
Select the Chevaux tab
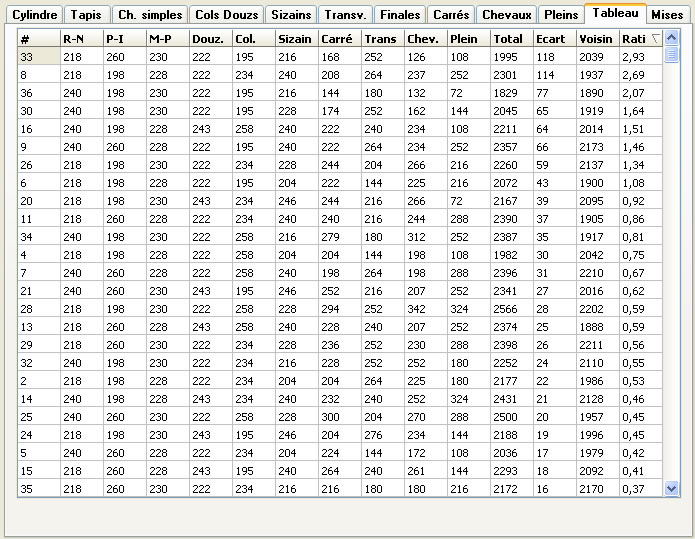coord(506,15)
